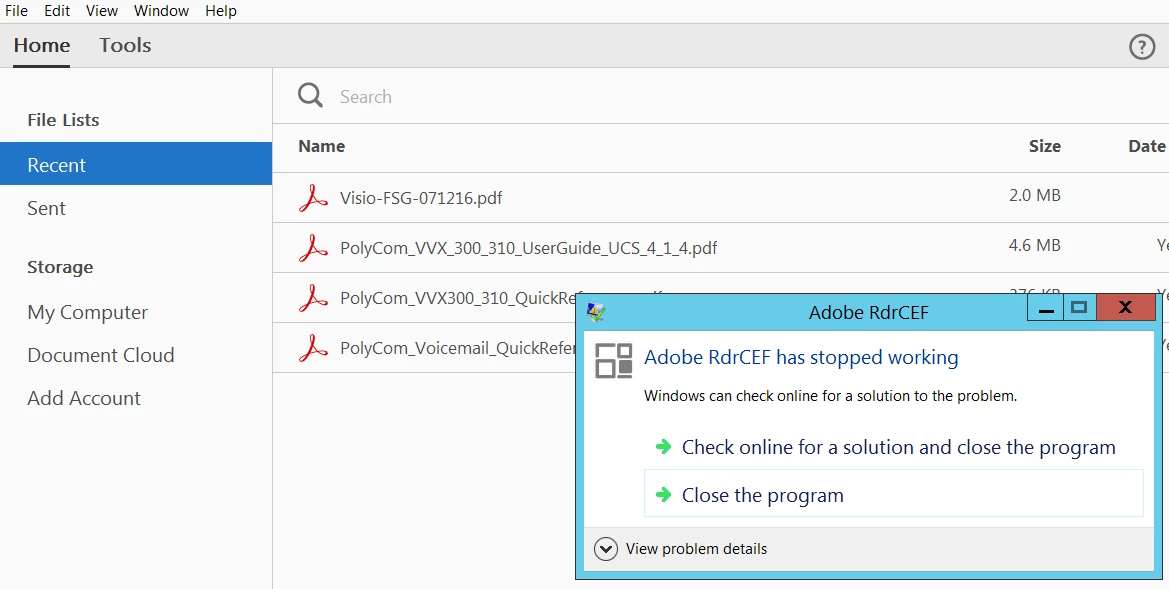Click the Adobe RdrCEF application icon in dialog
The height and width of the screenshot is (589, 1169).
pos(614,360)
